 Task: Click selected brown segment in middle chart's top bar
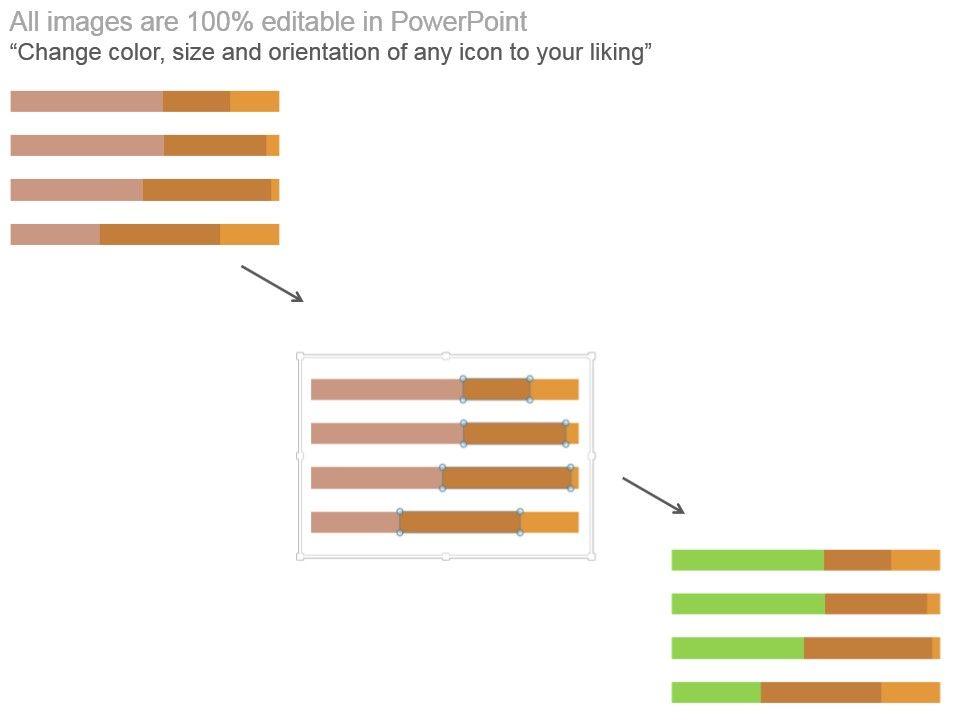pyautogui.click(x=496, y=389)
